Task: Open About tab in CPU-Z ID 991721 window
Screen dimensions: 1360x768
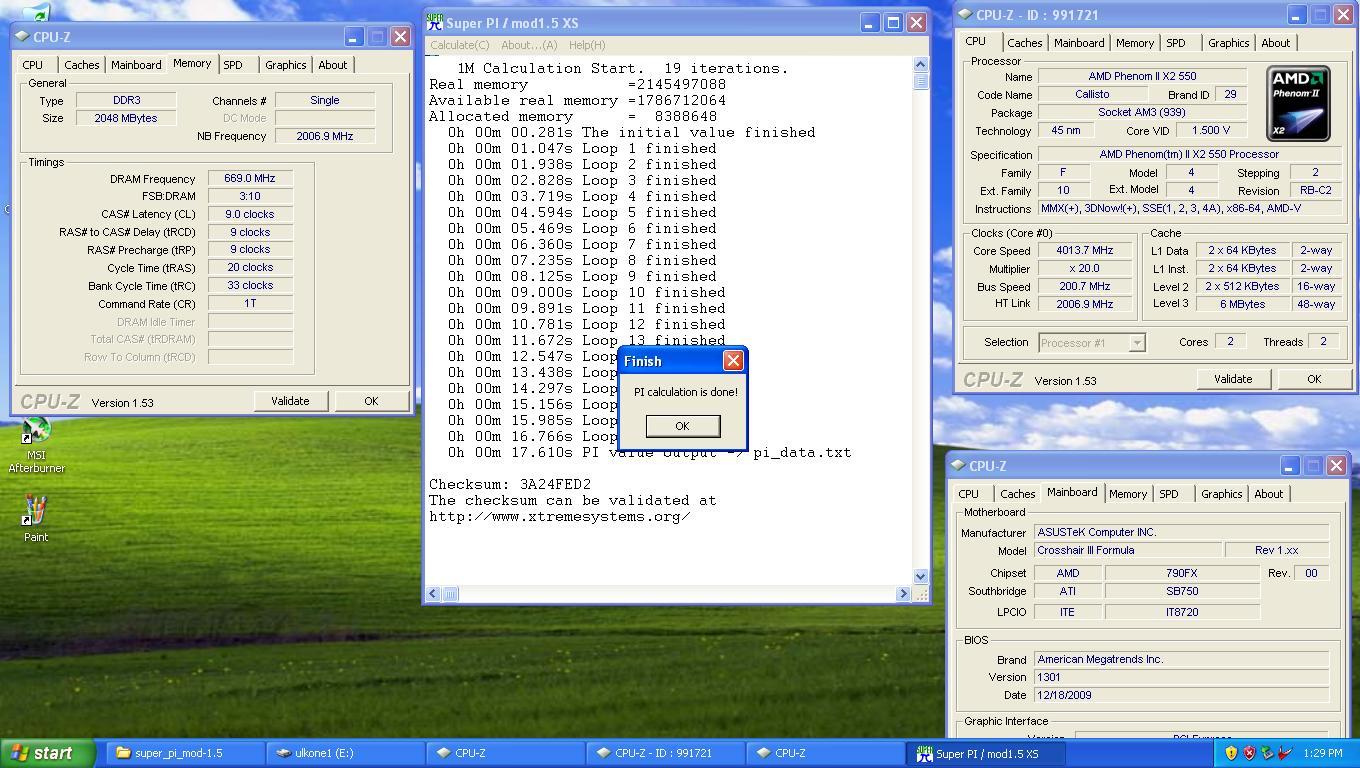Action: pos(1276,43)
